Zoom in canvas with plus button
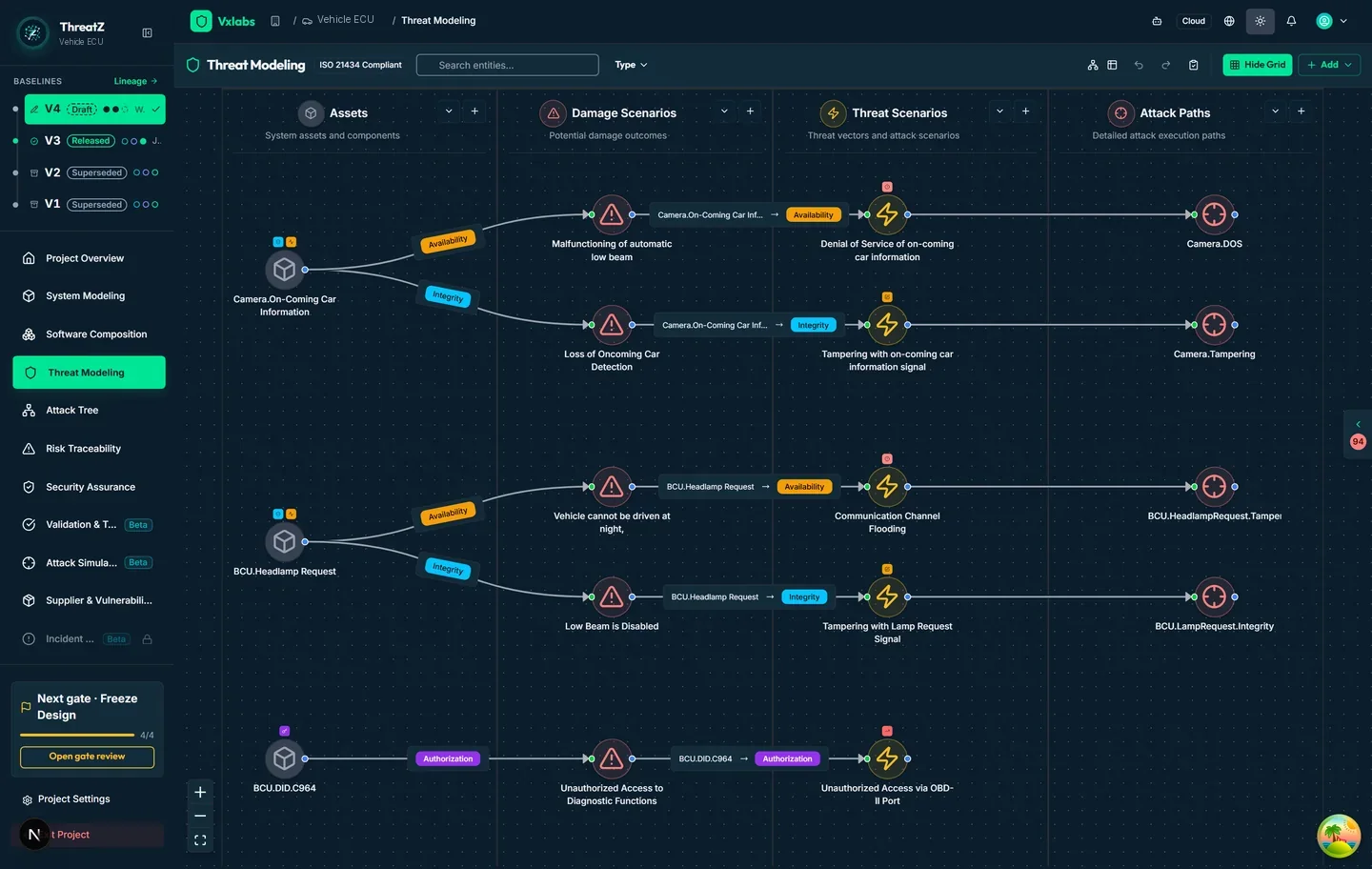Viewport: 1372px width, 869px height. coord(200,792)
